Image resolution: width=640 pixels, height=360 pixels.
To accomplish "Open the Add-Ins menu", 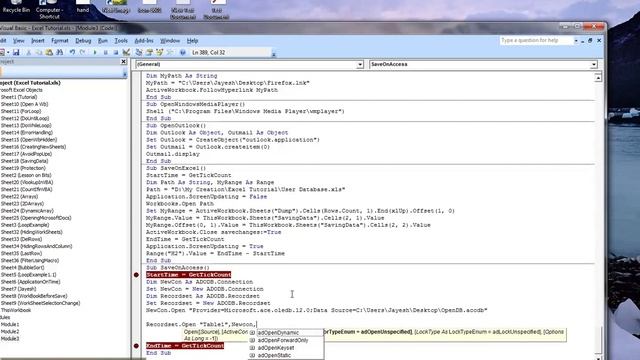I will pyautogui.click(x=144, y=41).
